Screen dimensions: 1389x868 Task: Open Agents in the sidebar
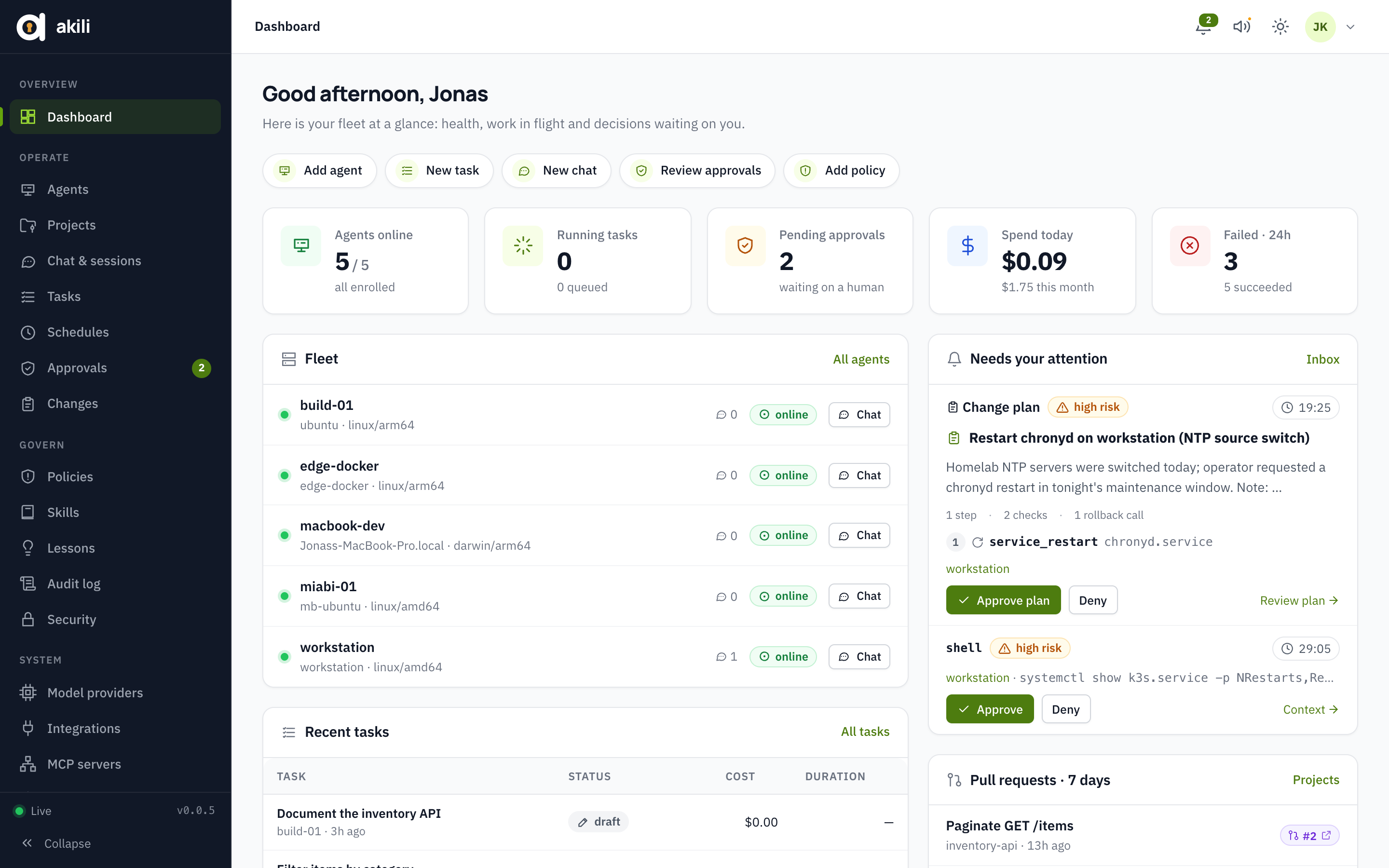(x=115, y=190)
